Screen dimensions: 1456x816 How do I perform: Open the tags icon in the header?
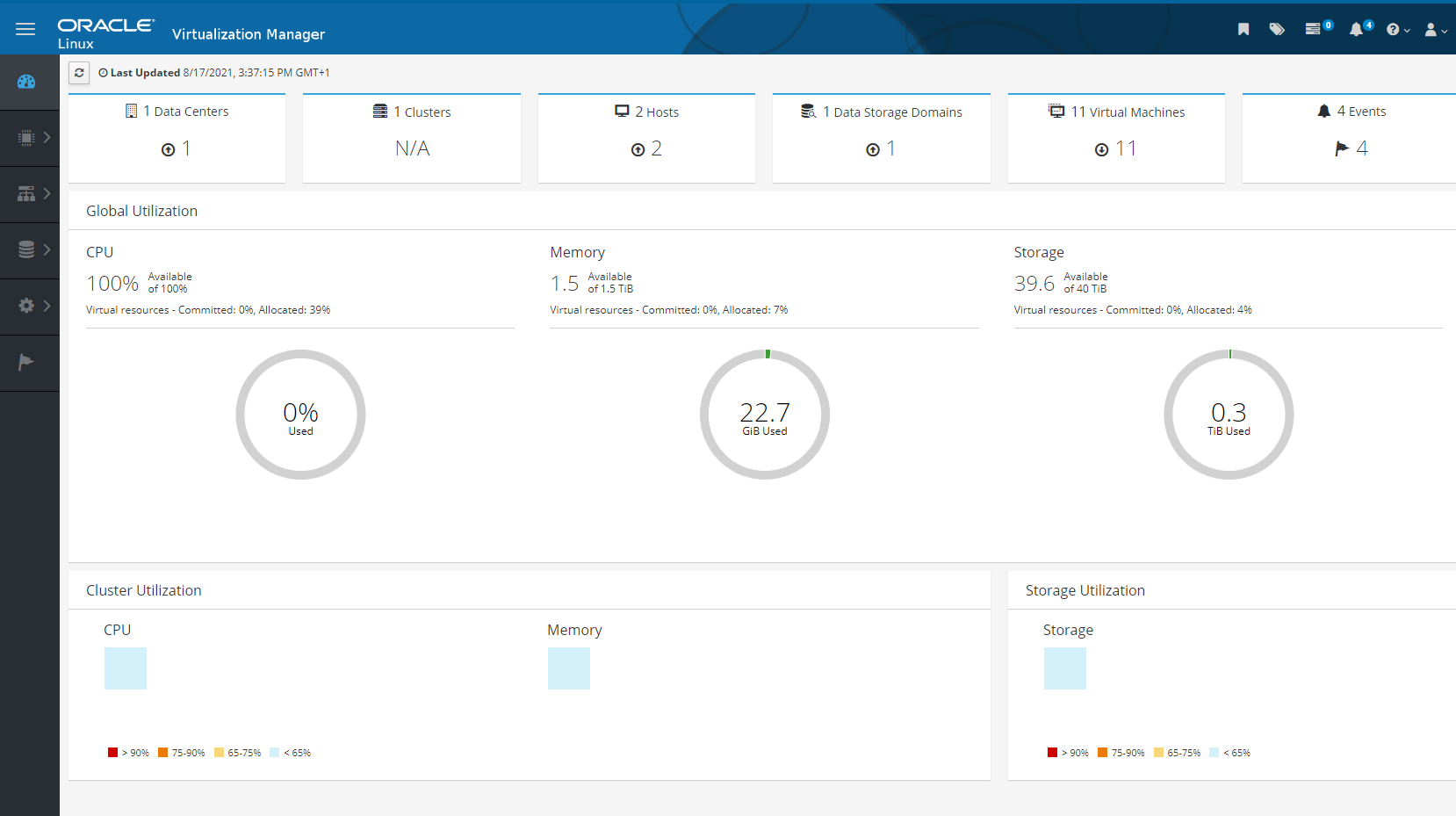click(x=1277, y=29)
